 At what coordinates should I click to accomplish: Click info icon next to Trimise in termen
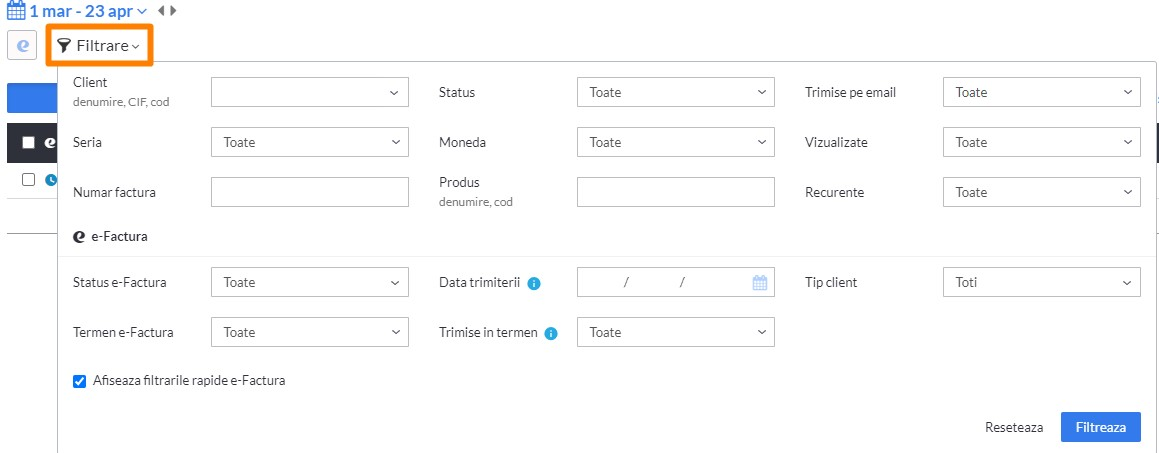551,333
